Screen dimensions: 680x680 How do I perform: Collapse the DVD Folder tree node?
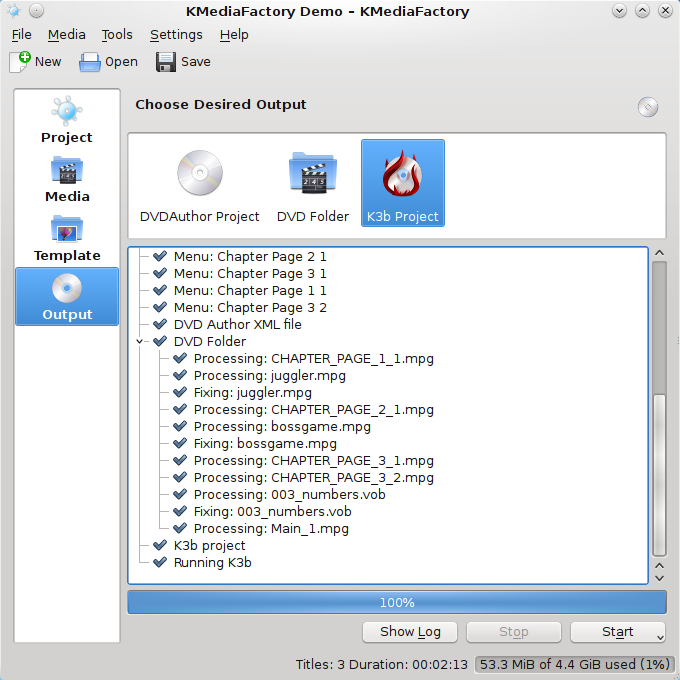click(139, 341)
